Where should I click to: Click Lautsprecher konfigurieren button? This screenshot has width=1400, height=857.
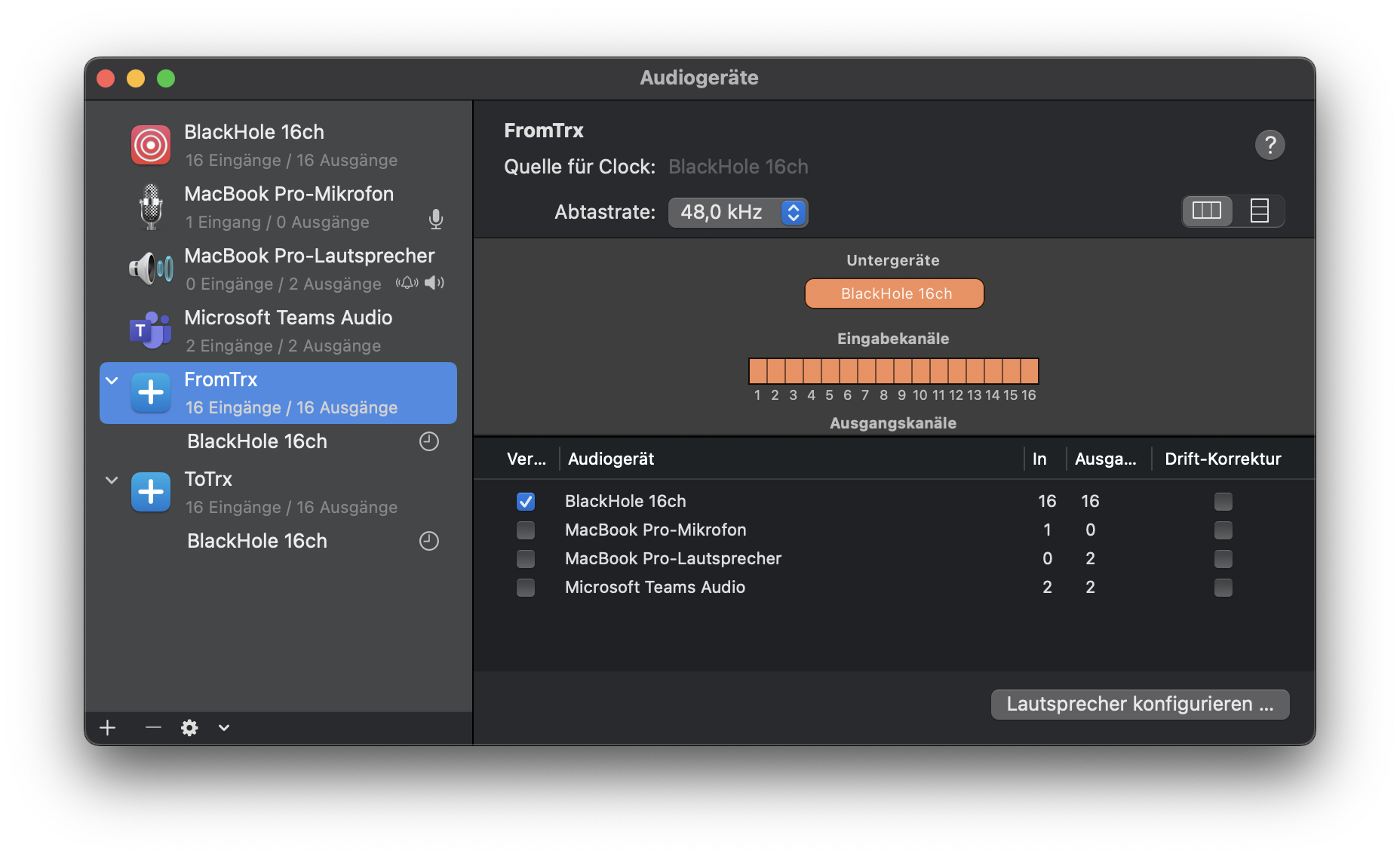tap(1139, 704)
